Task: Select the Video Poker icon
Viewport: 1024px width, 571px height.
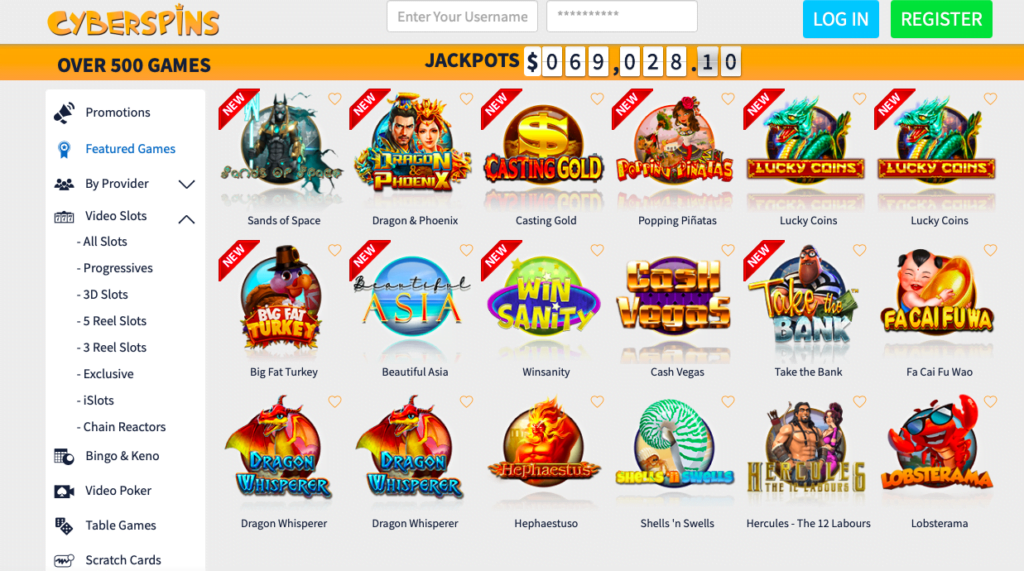Action: click(64, 491)
